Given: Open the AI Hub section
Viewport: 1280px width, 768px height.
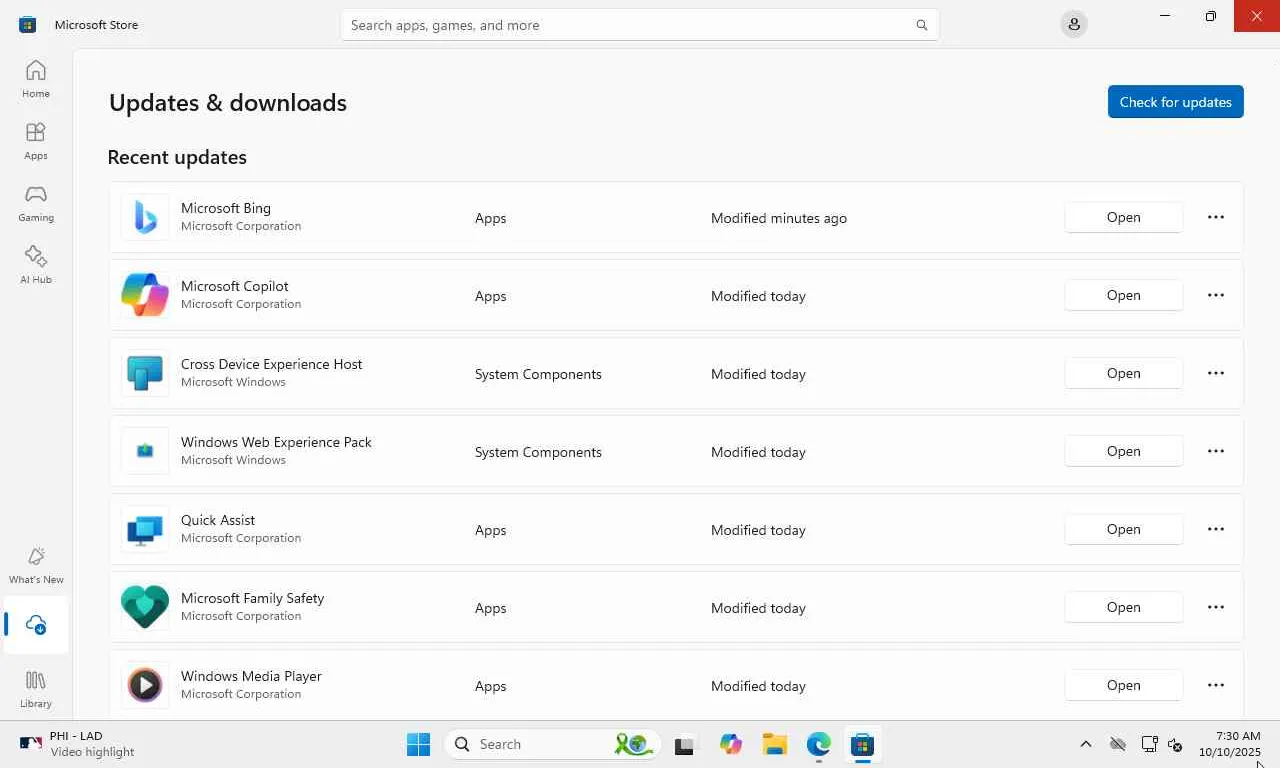Looking at the screenshot, I should pyautogui.click(x=36, y=265).
